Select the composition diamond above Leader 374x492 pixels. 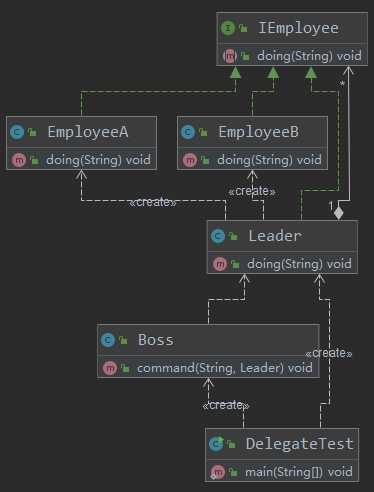tap(338, 212)
